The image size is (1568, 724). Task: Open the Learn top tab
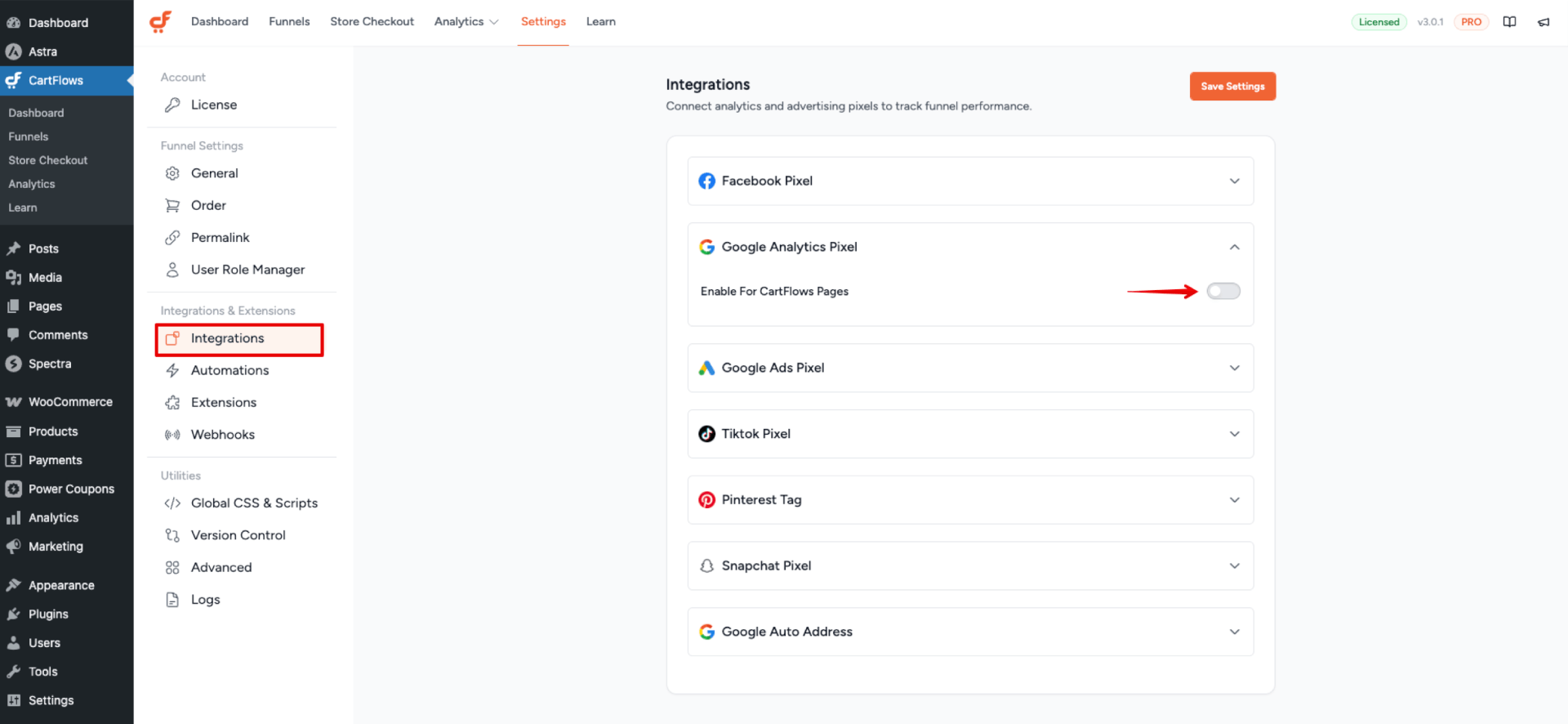pos(601,22)
